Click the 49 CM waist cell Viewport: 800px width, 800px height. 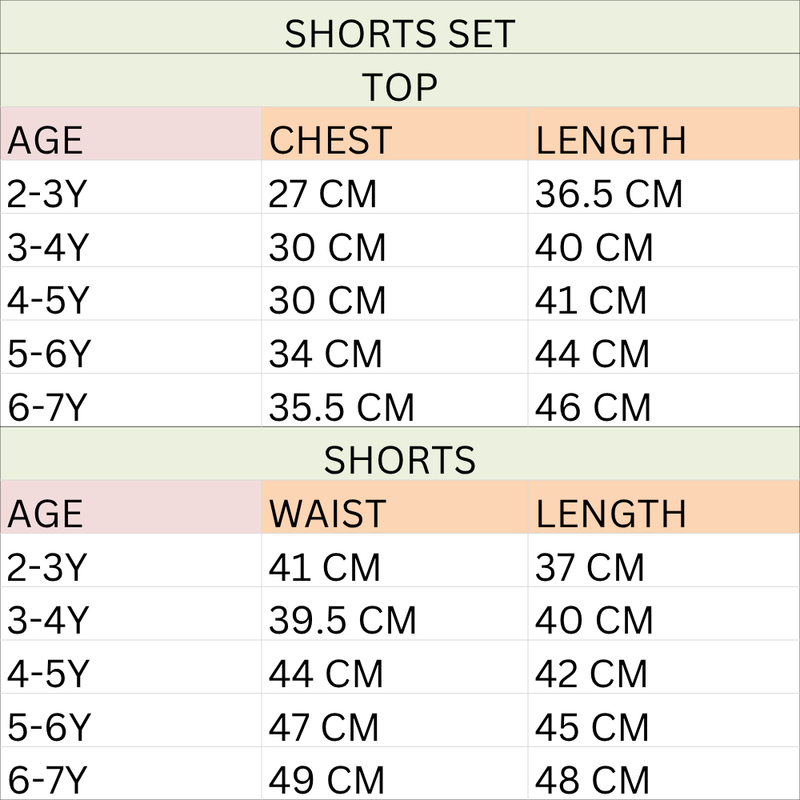pos(395,773)
